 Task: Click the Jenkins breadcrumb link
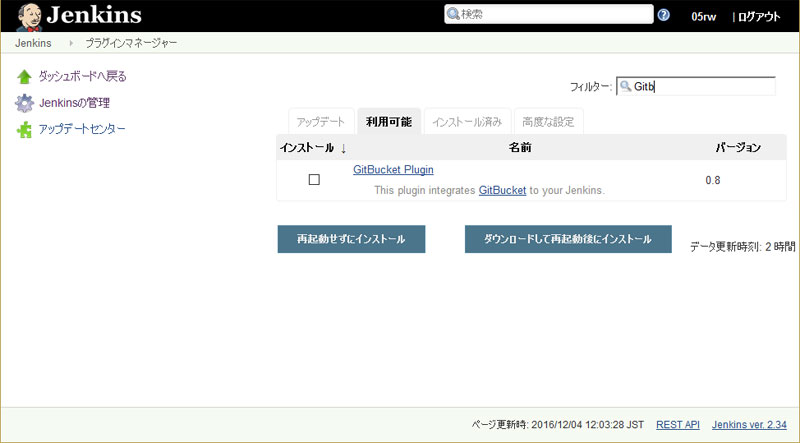(33, 43)
